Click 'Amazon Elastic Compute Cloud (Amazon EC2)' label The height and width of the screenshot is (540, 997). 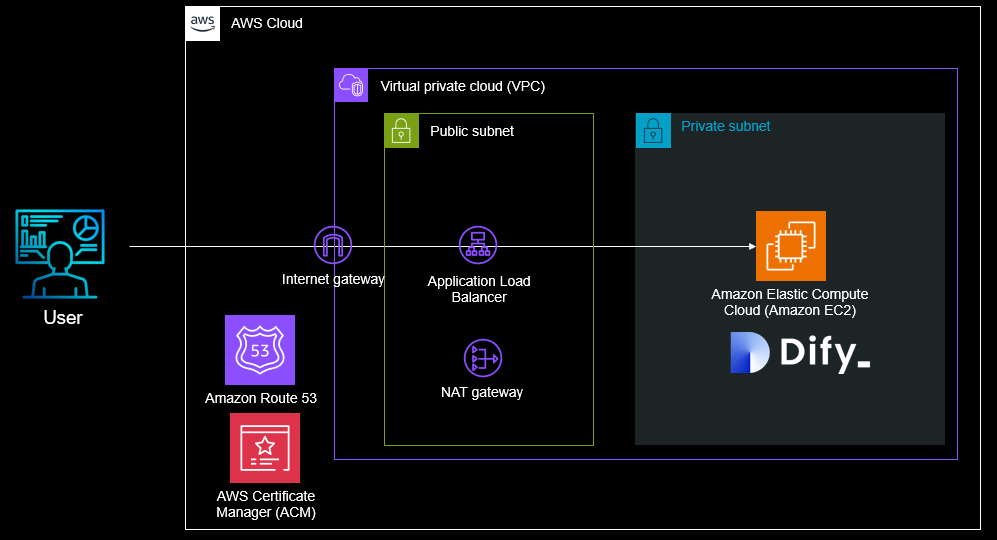click(x=790, y=302)
